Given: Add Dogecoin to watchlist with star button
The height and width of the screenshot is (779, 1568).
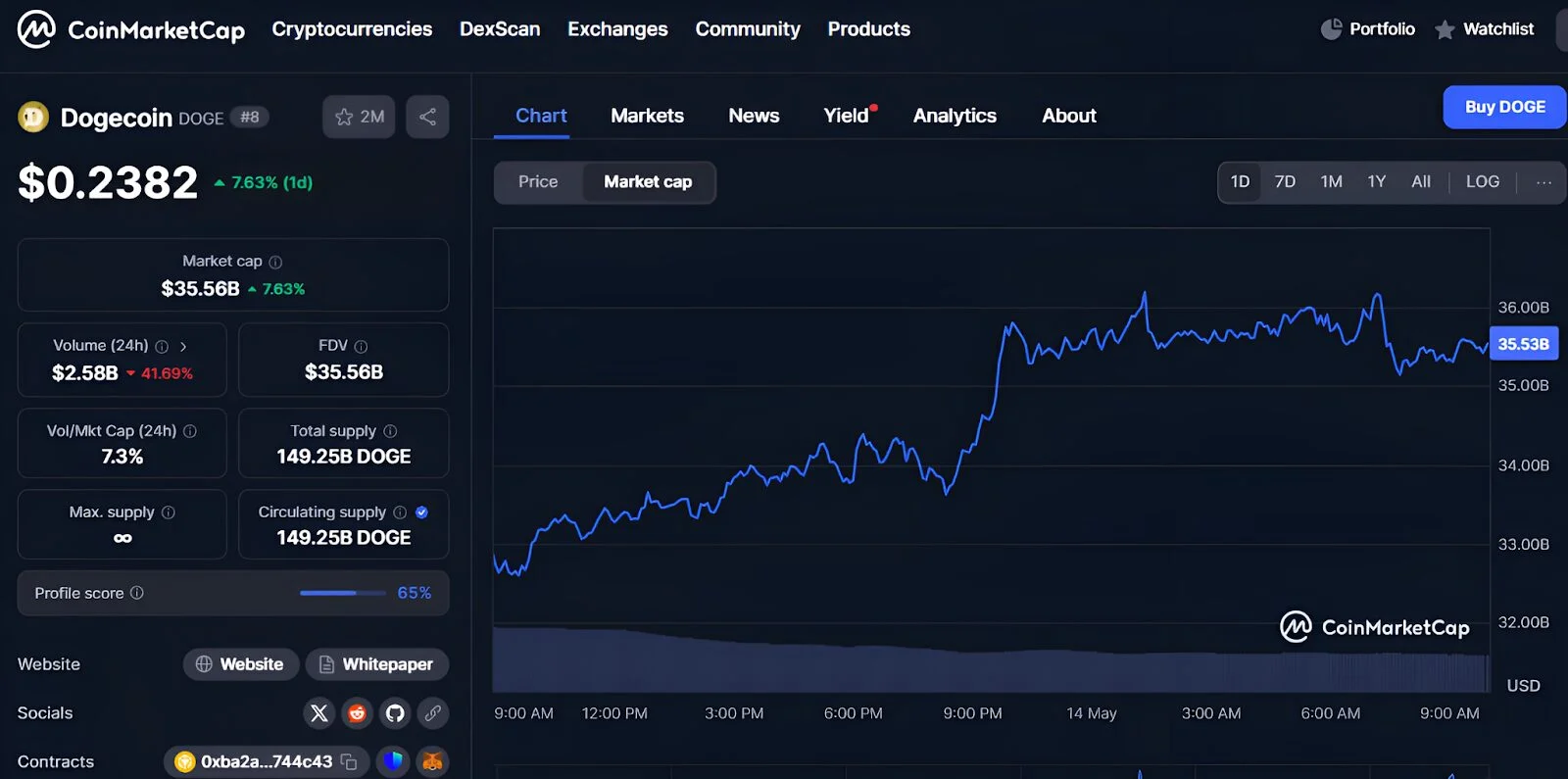Looking at the screenshot, I should point(359,117).
